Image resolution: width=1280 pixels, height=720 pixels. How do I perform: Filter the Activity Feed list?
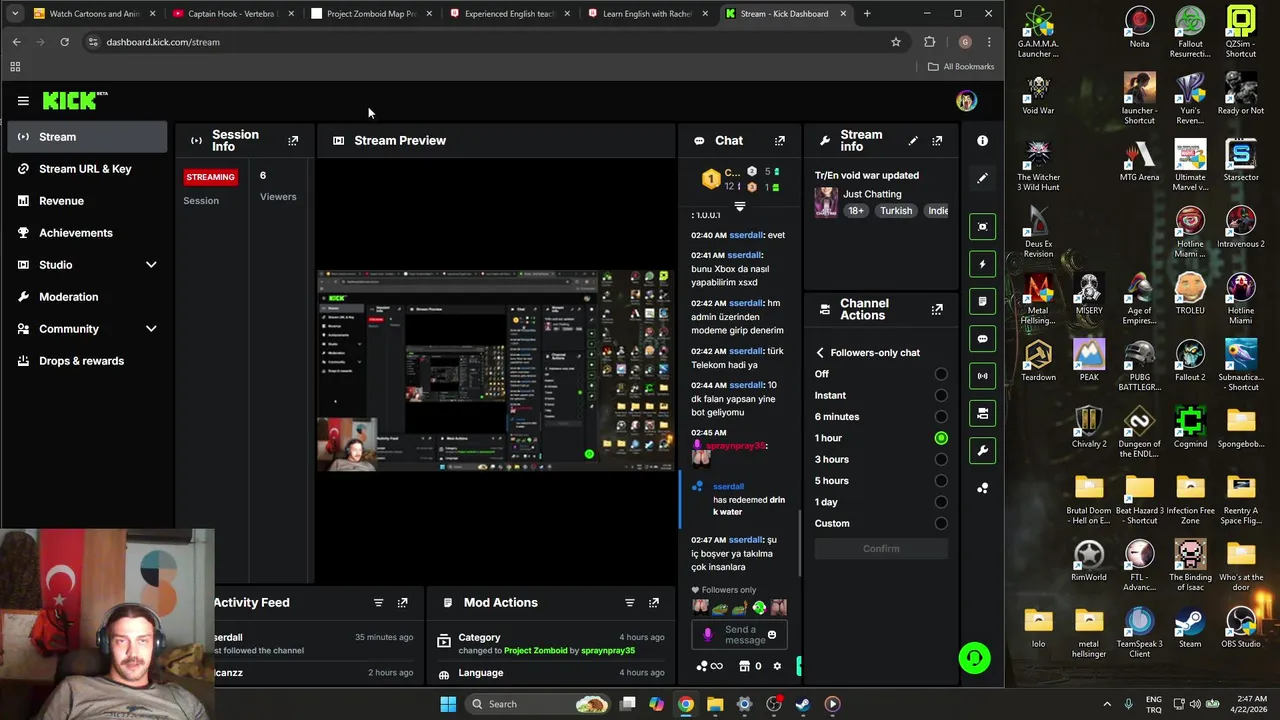point(378,603)
